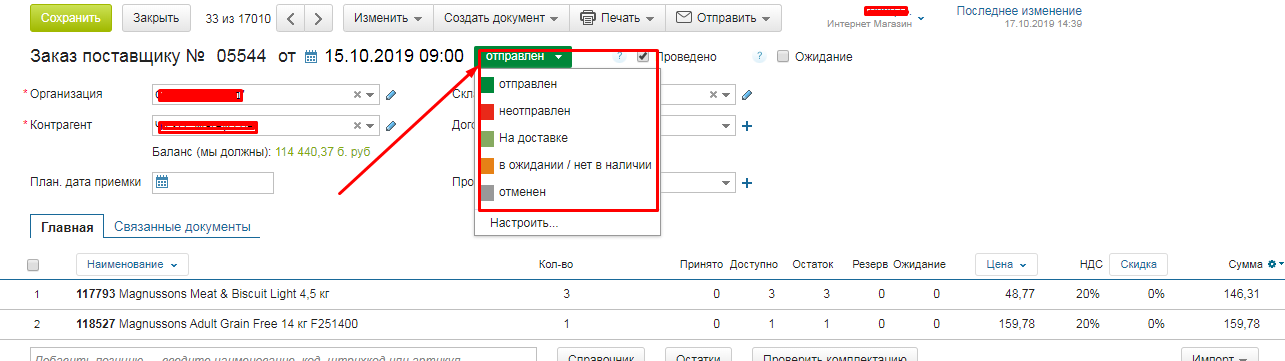Clear the Организация field with the x
Screen dimensions: 1285x361
coord(357,95)
